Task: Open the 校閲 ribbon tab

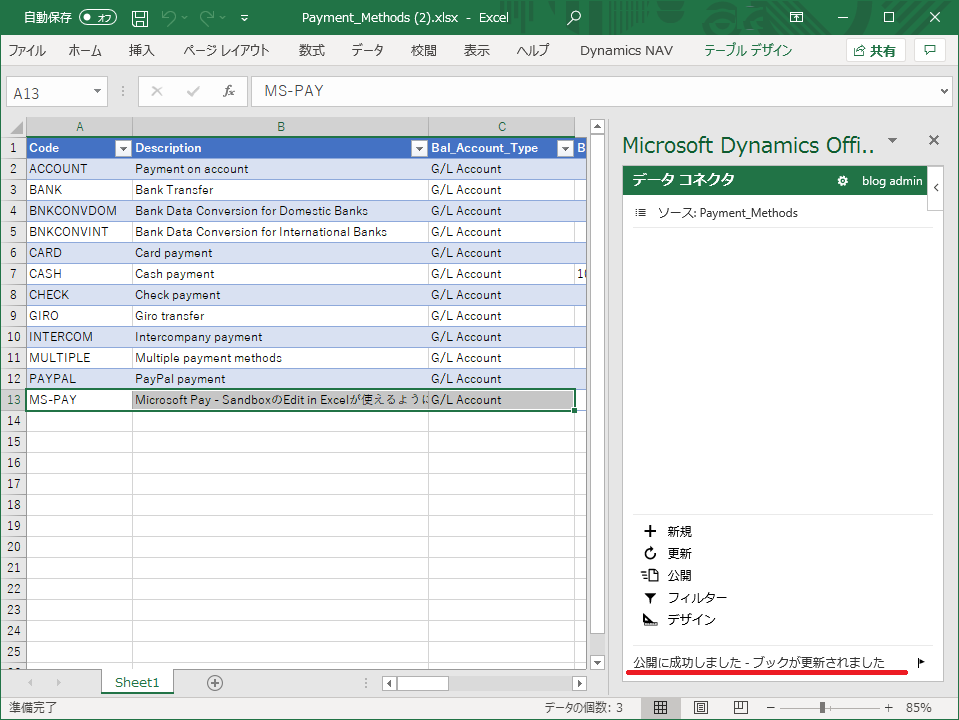Action: click(x=423, y=50)
